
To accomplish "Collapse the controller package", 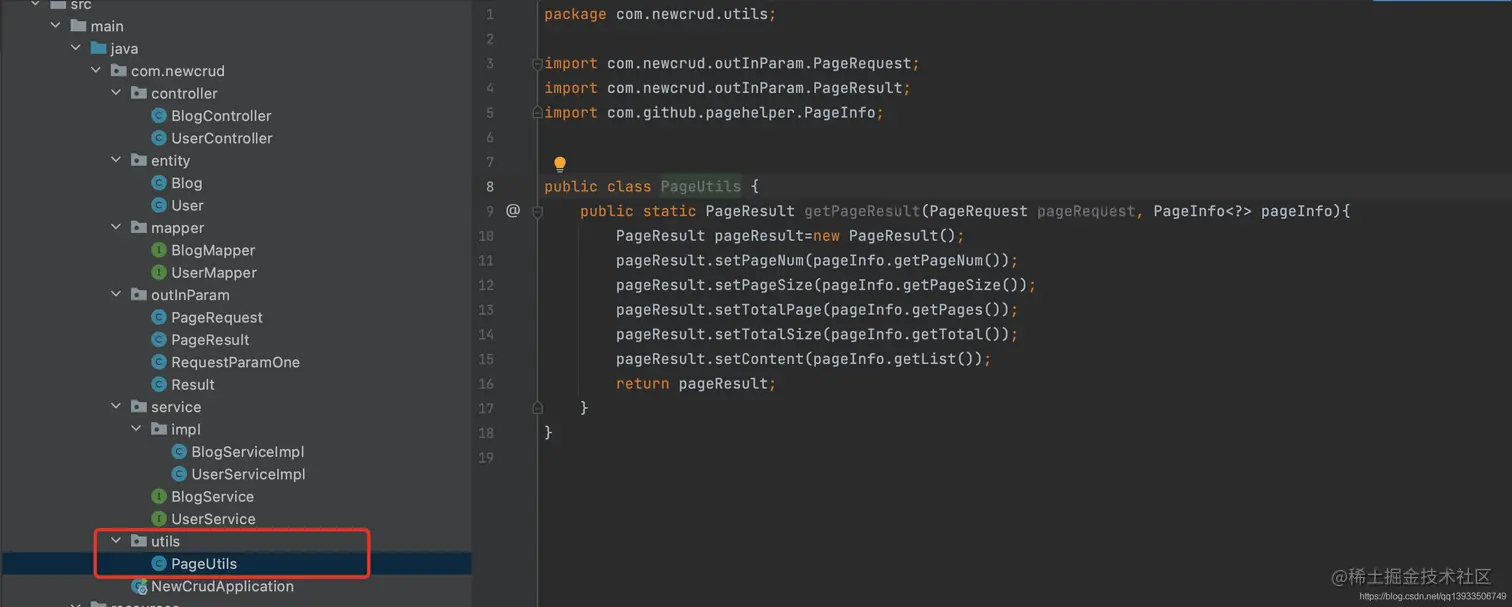I will (x=116, y=93).
